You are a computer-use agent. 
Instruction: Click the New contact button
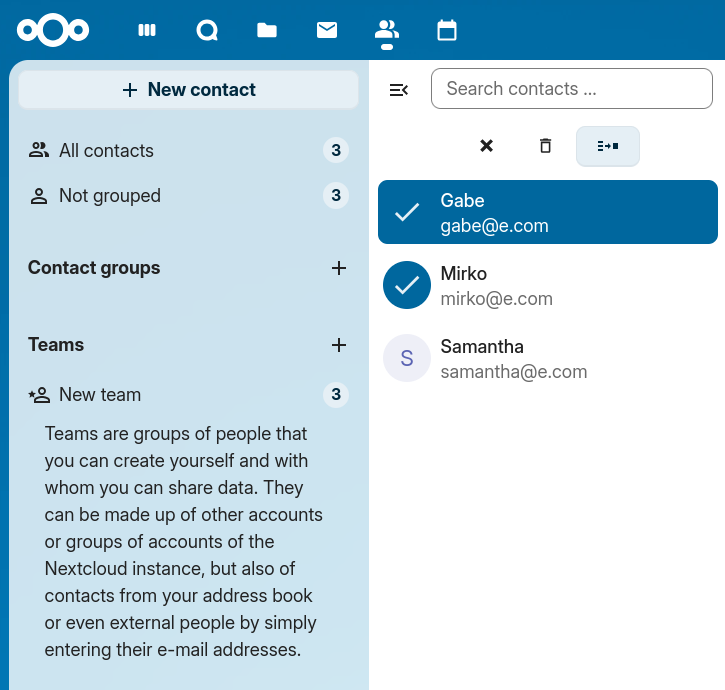(189, 90)
